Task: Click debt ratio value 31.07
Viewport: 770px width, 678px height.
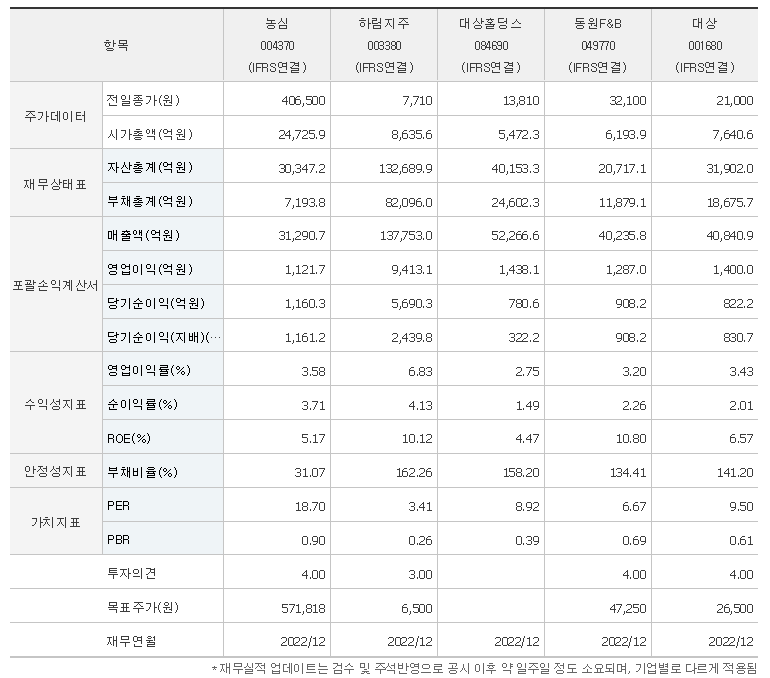Action: [309, 472]
